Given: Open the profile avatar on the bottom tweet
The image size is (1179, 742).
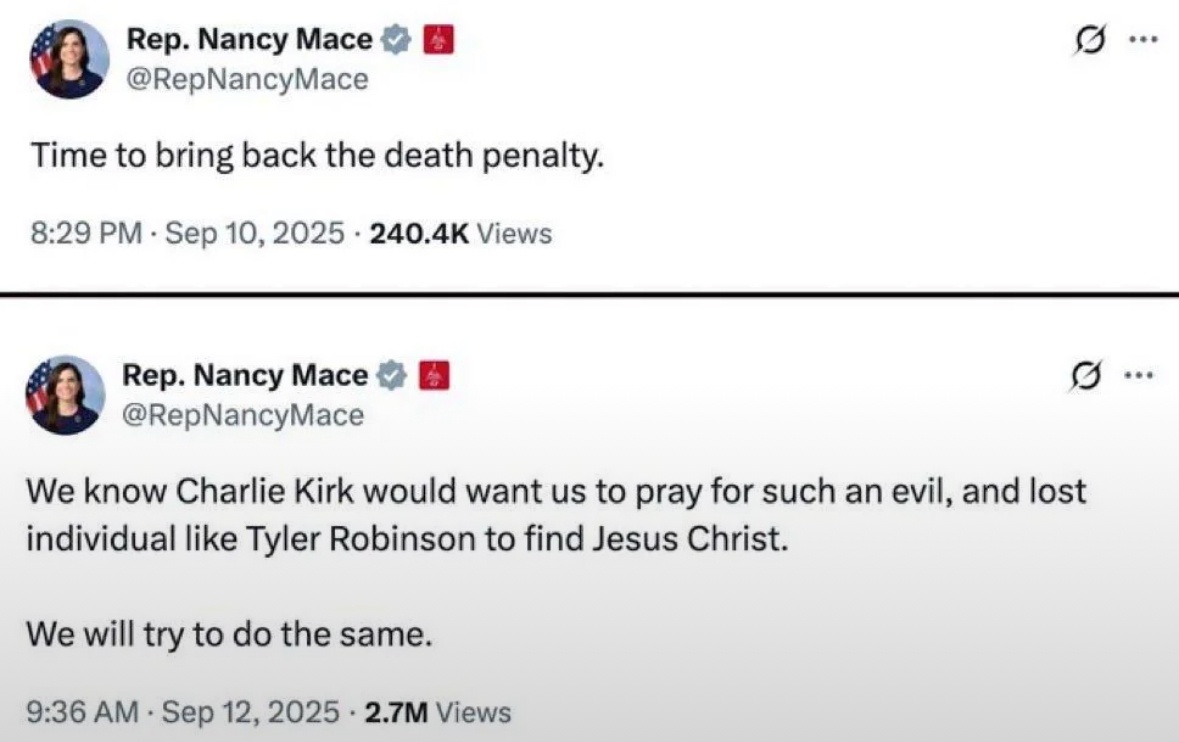Looking at the screenshot, I should 64,394.
